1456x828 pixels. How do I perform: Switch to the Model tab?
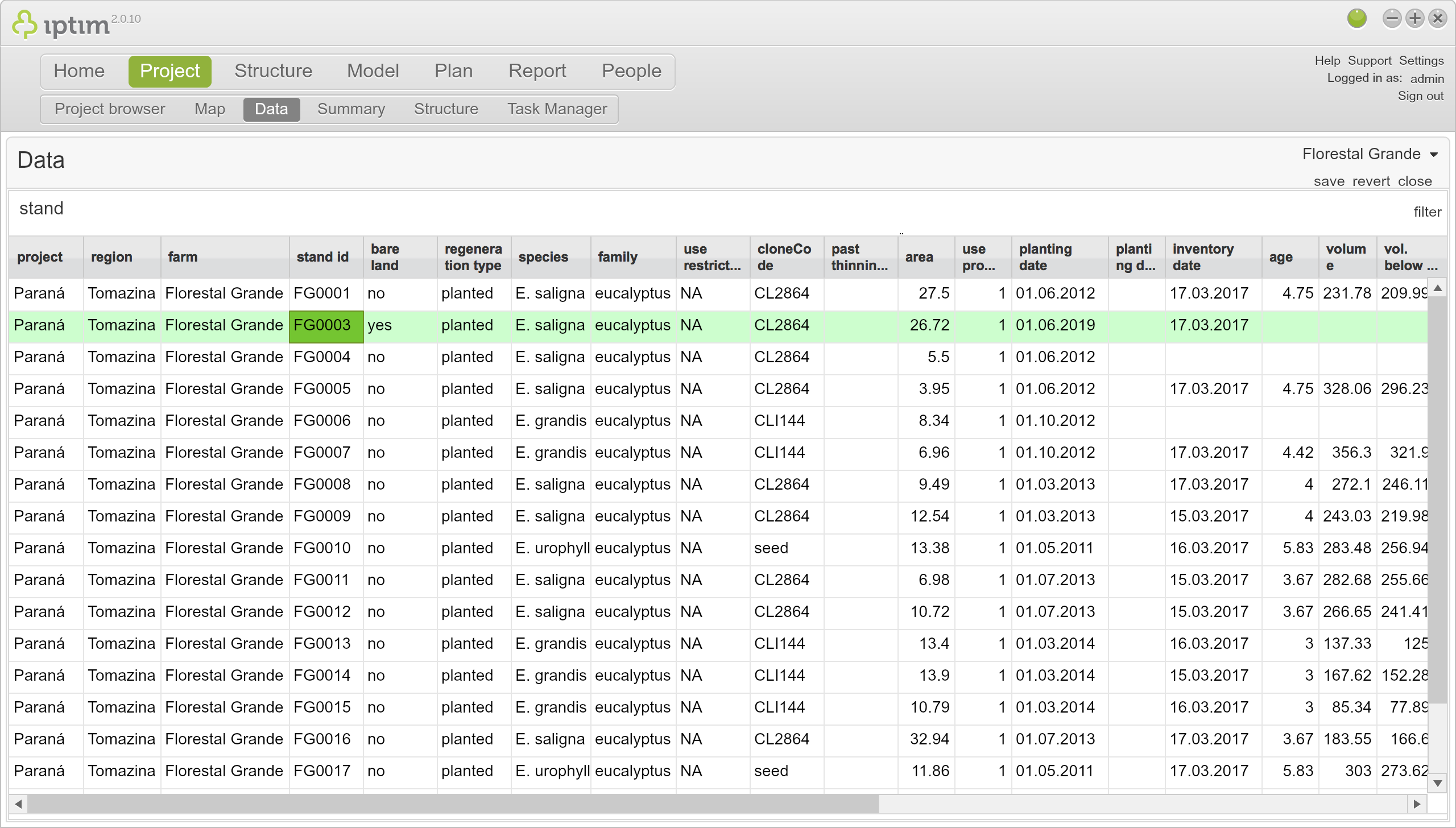(x=373, y=71)
